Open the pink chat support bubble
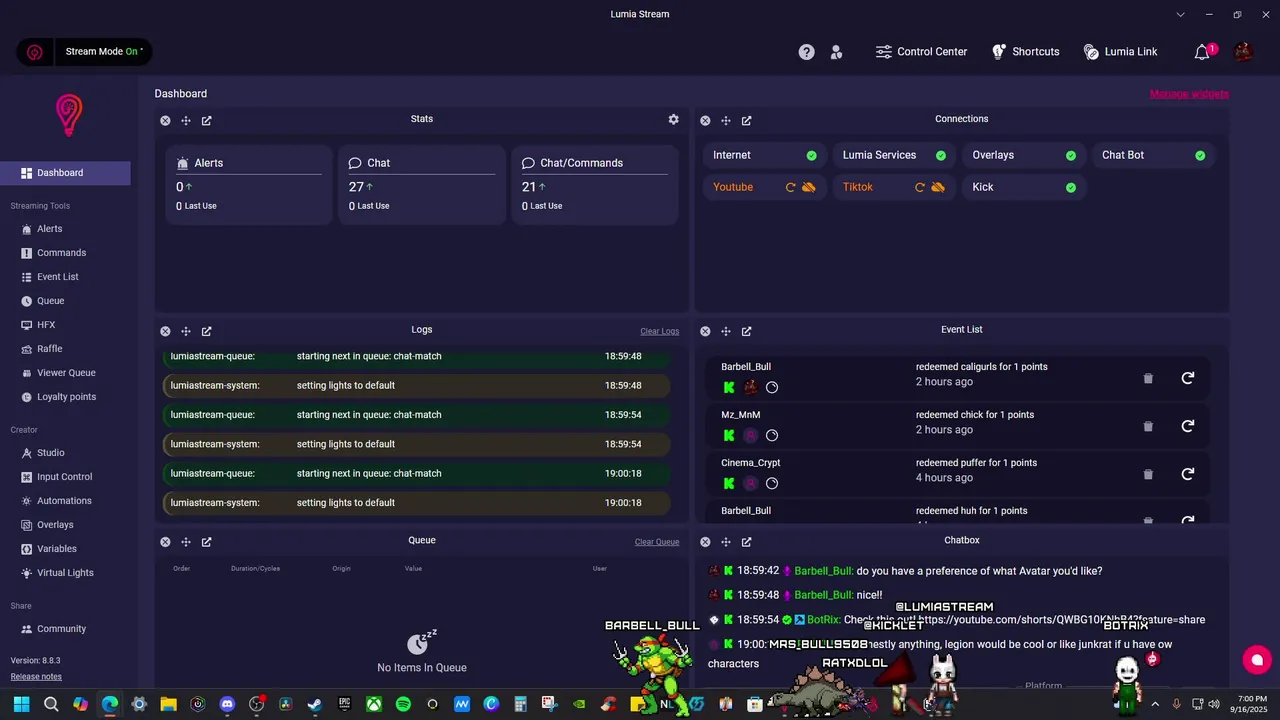The image size is (1280, 720). [1256, 659]
